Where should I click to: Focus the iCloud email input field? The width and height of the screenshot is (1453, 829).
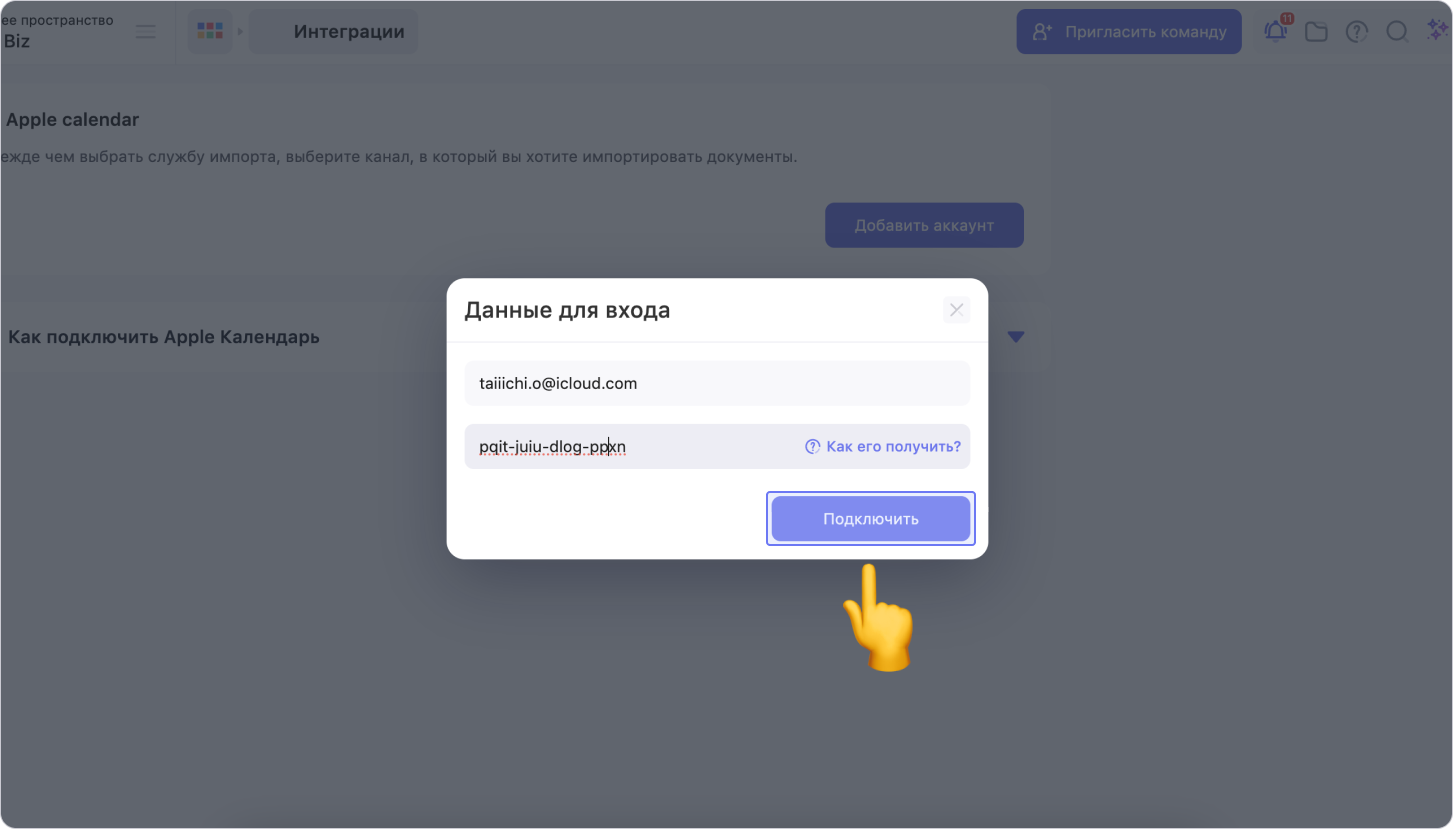click(717, 383)
